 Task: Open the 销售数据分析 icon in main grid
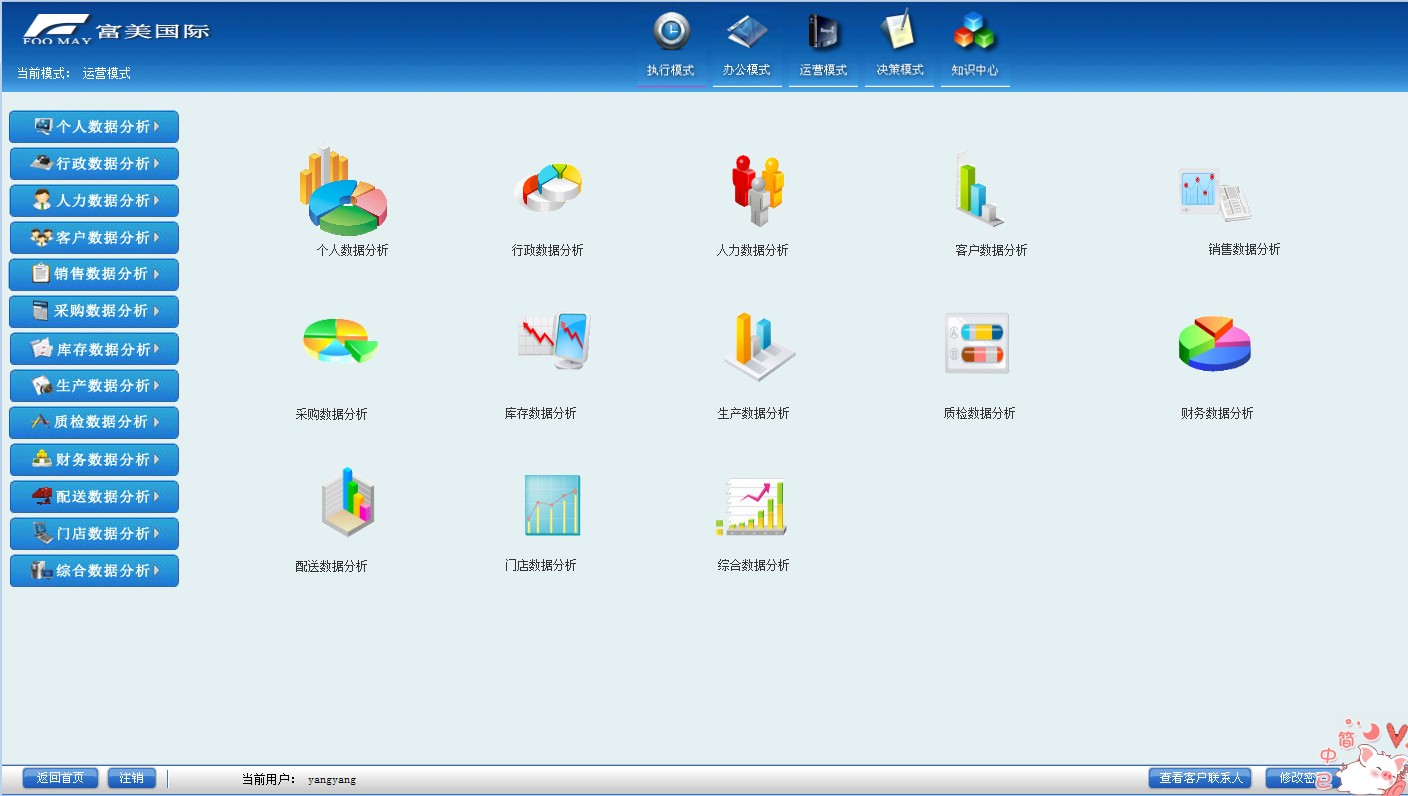1214,194
